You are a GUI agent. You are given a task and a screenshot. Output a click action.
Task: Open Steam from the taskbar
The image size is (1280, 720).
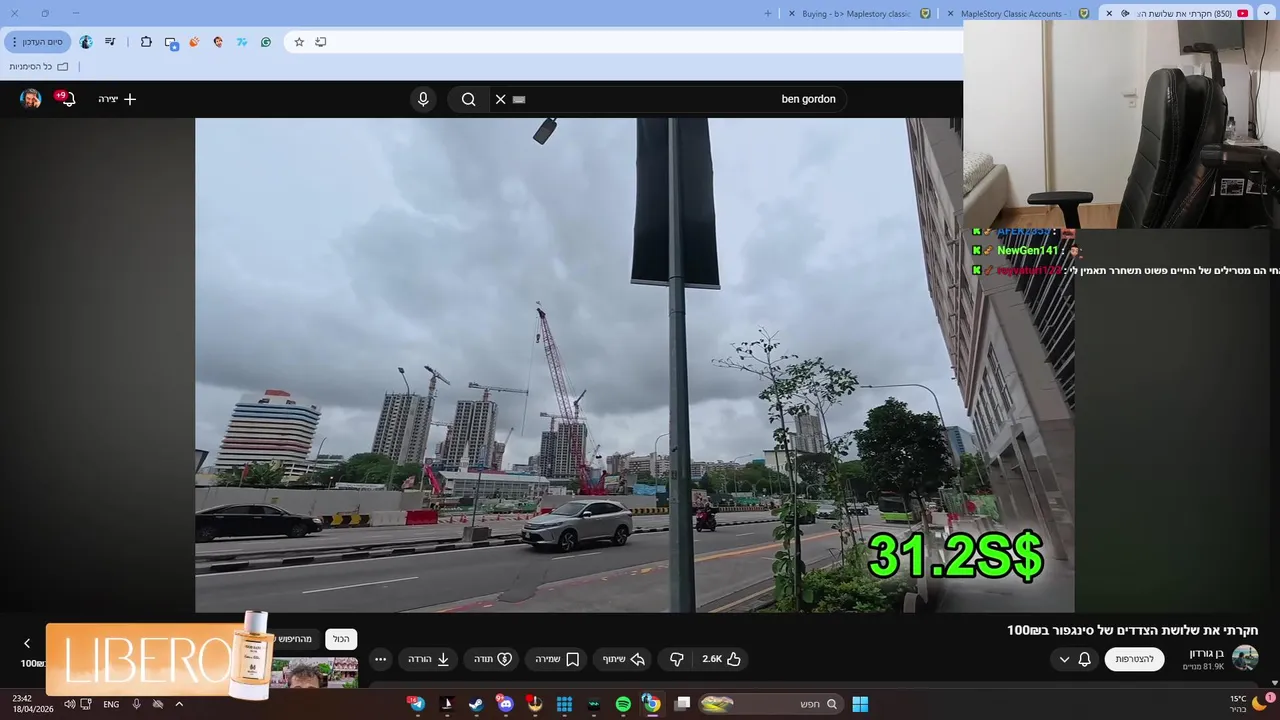coord(476,704)
